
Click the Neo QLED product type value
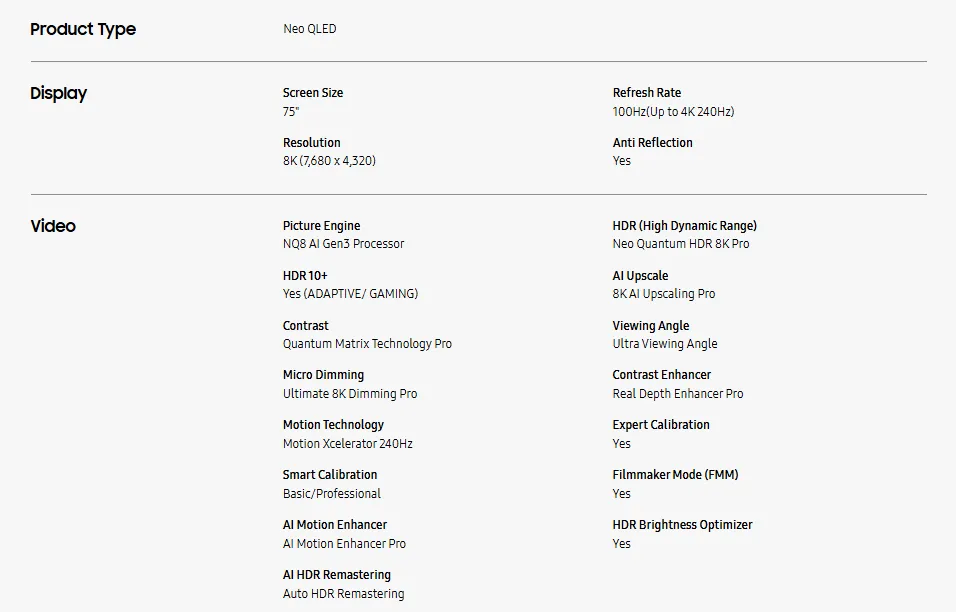coord(310,29)
